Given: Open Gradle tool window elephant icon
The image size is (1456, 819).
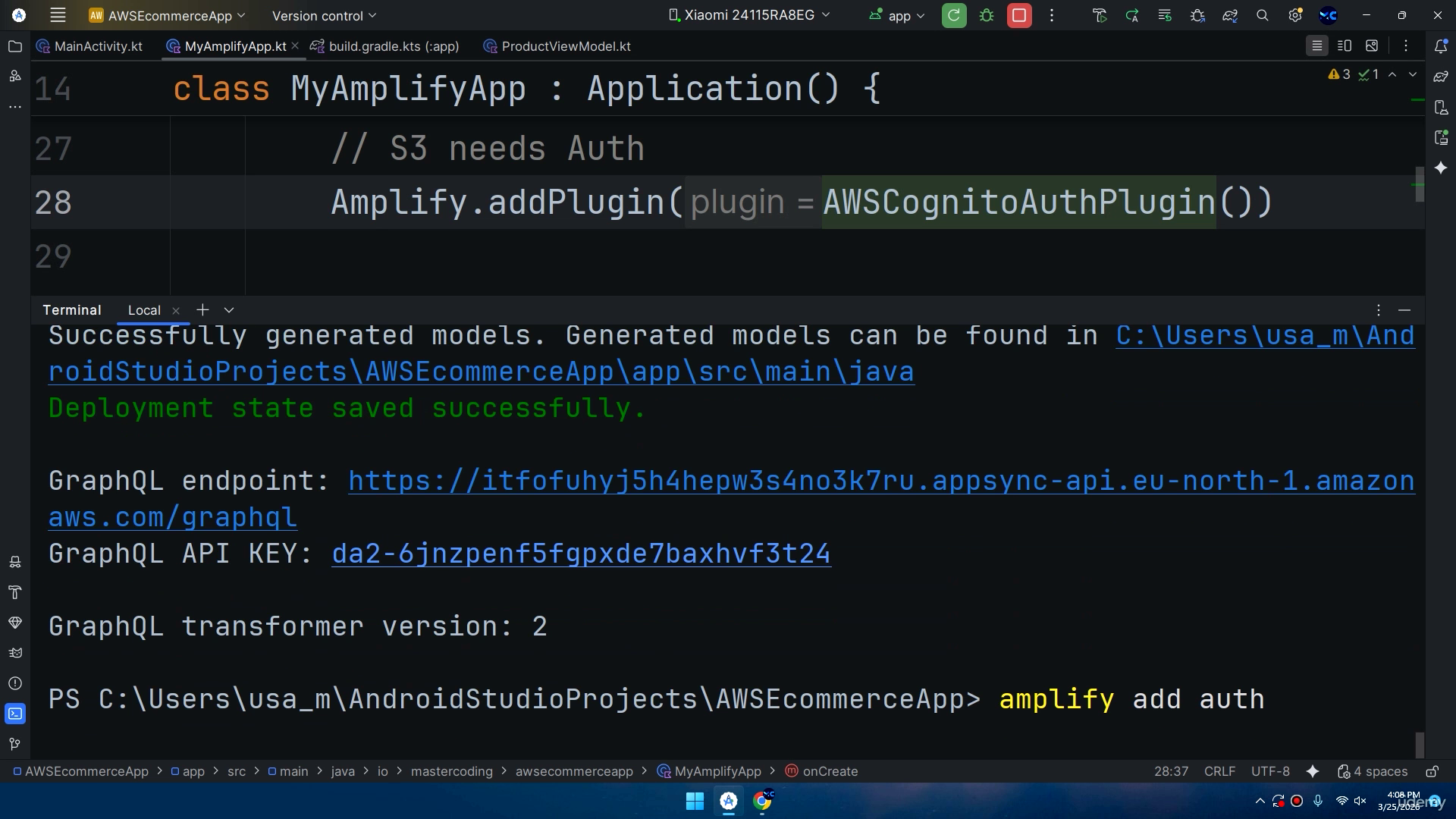Looking at the screenshot, I should tap(1441, 77).
